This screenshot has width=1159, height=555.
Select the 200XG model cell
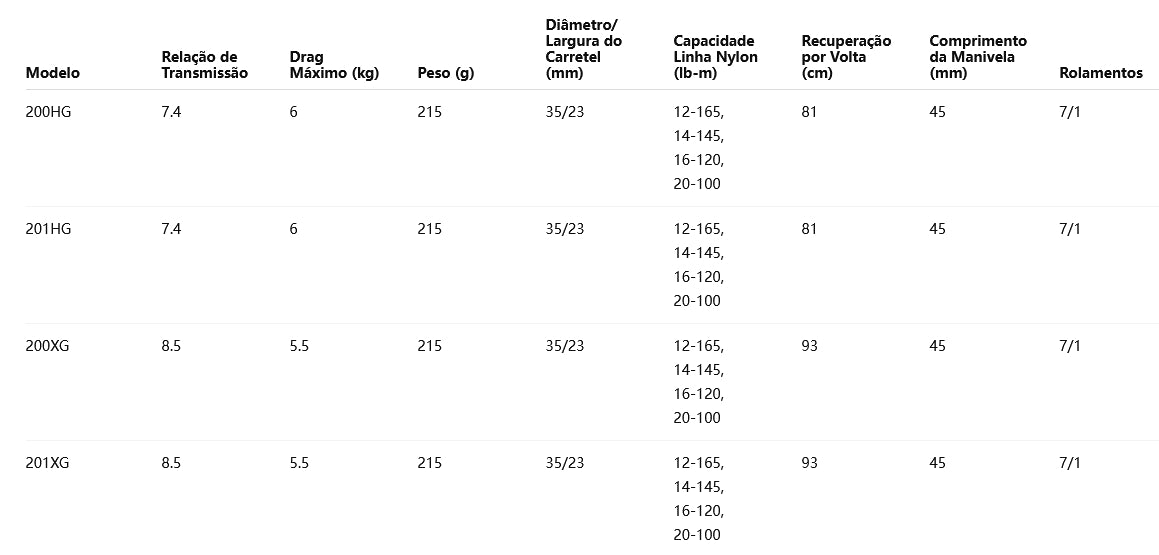(x=47, y=346)
